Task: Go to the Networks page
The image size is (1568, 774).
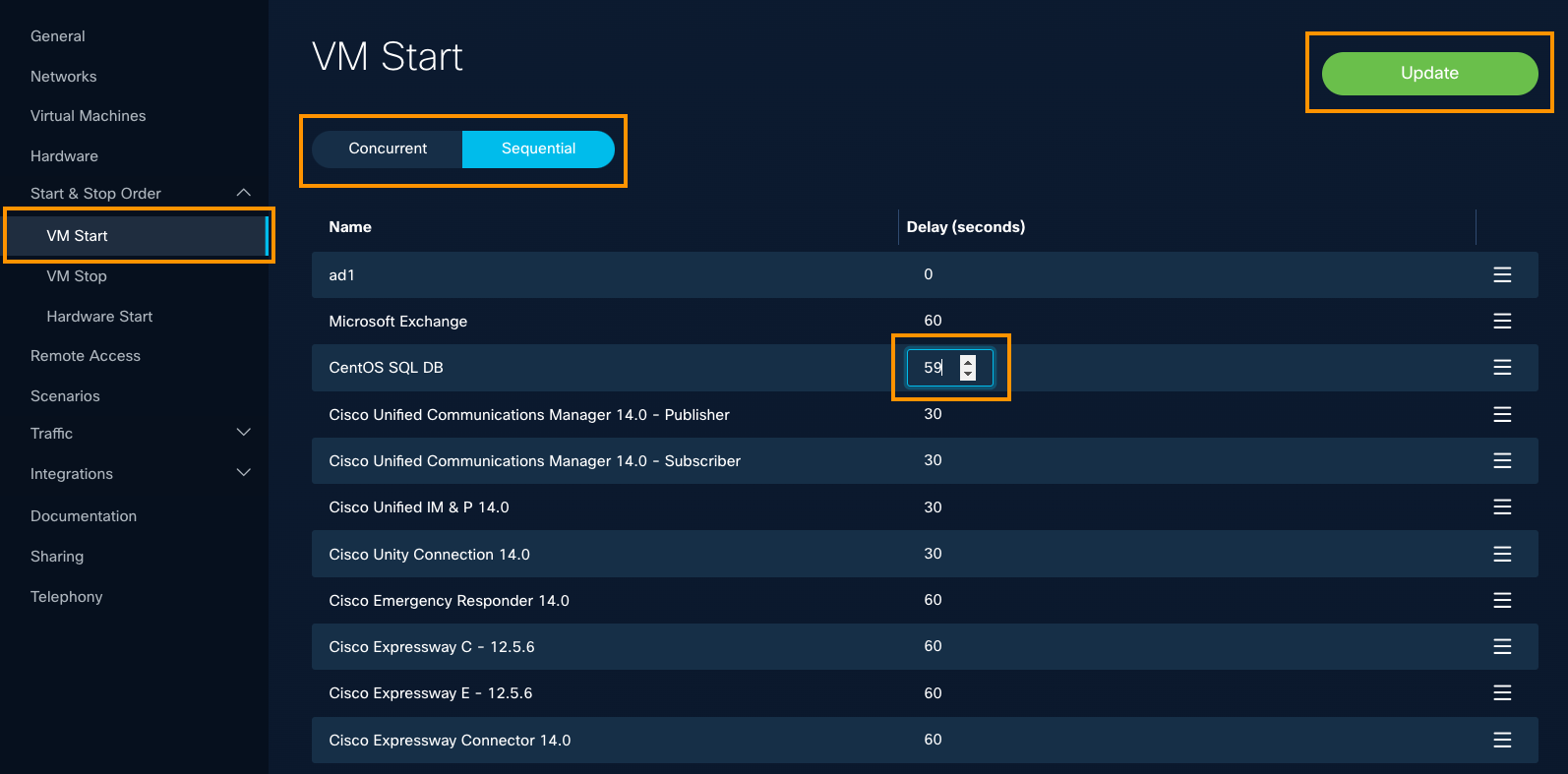Action: pos(64,77)
